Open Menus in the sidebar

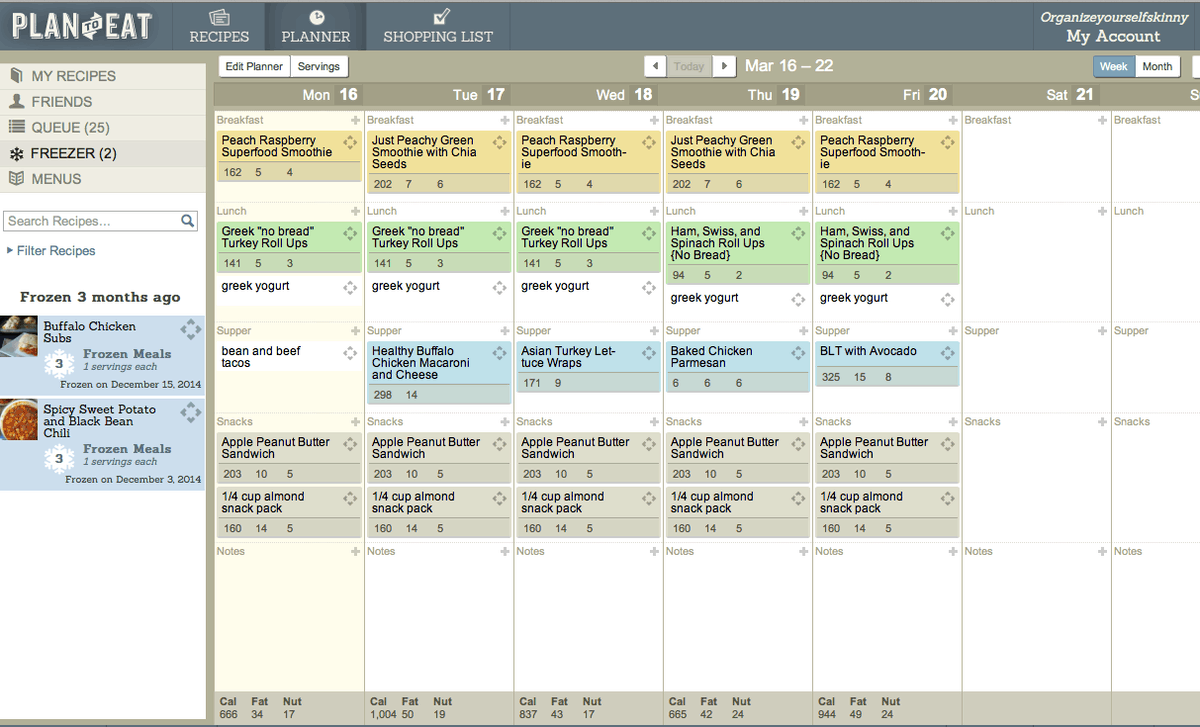[103, 180]
